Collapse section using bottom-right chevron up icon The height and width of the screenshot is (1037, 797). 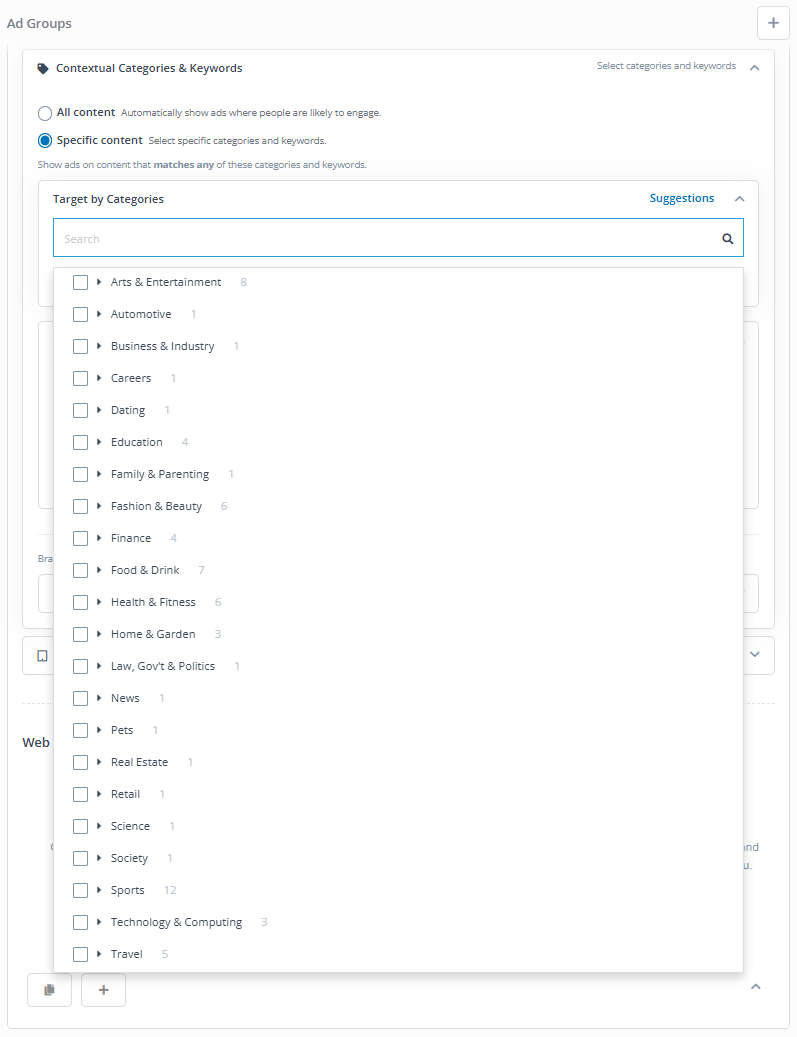(x=755, y=987)
